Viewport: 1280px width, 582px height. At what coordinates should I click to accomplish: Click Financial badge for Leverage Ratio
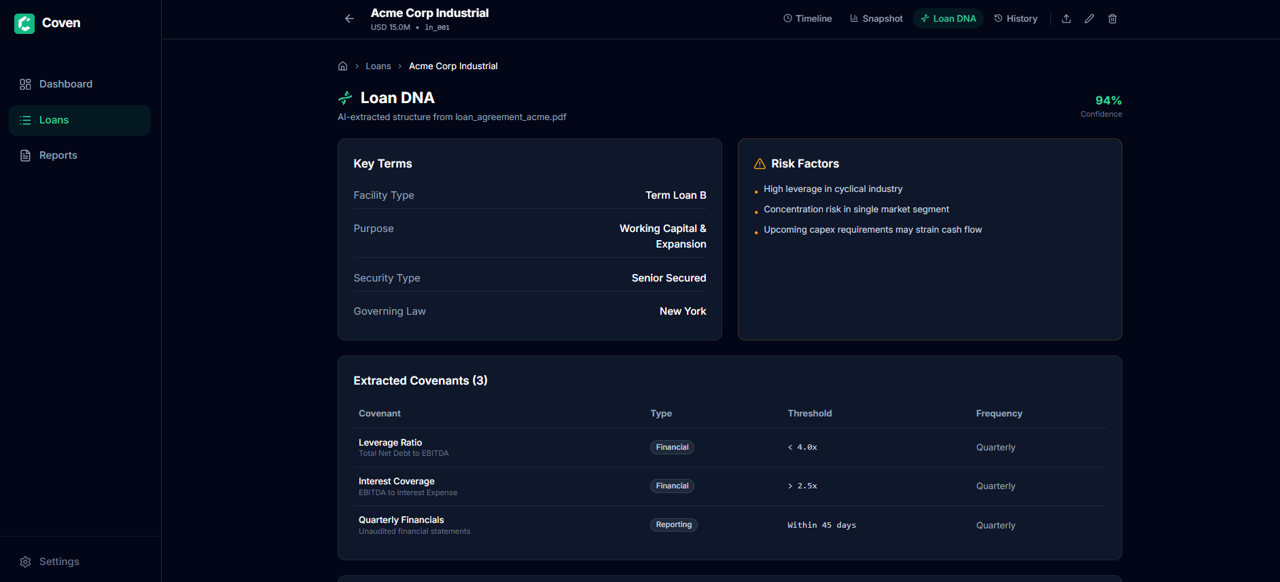click(x=672, y=448)
